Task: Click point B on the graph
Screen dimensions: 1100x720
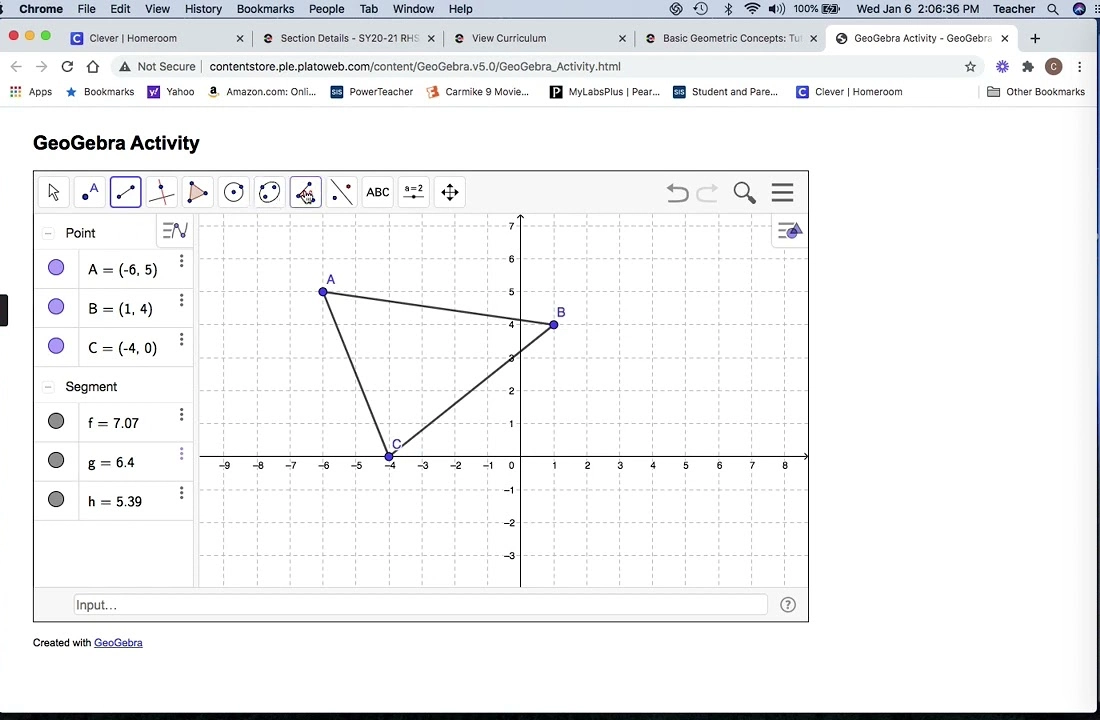Action: (x=554, y=324)
